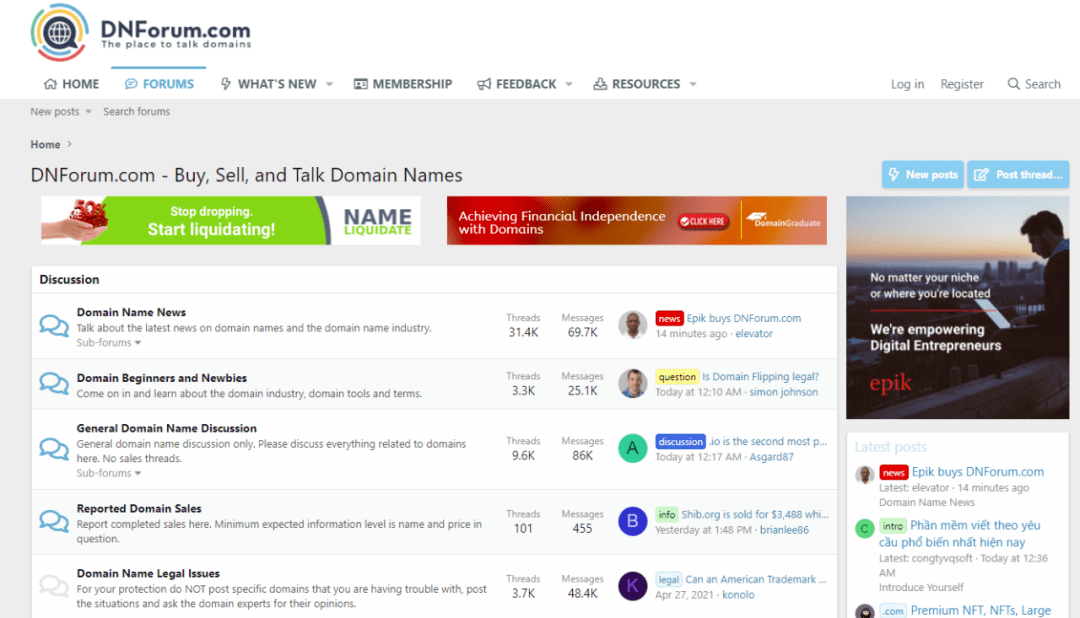Open the Domain Name News forum title
The width and height of the screenshot is (1080, 618).
[131, 312]
